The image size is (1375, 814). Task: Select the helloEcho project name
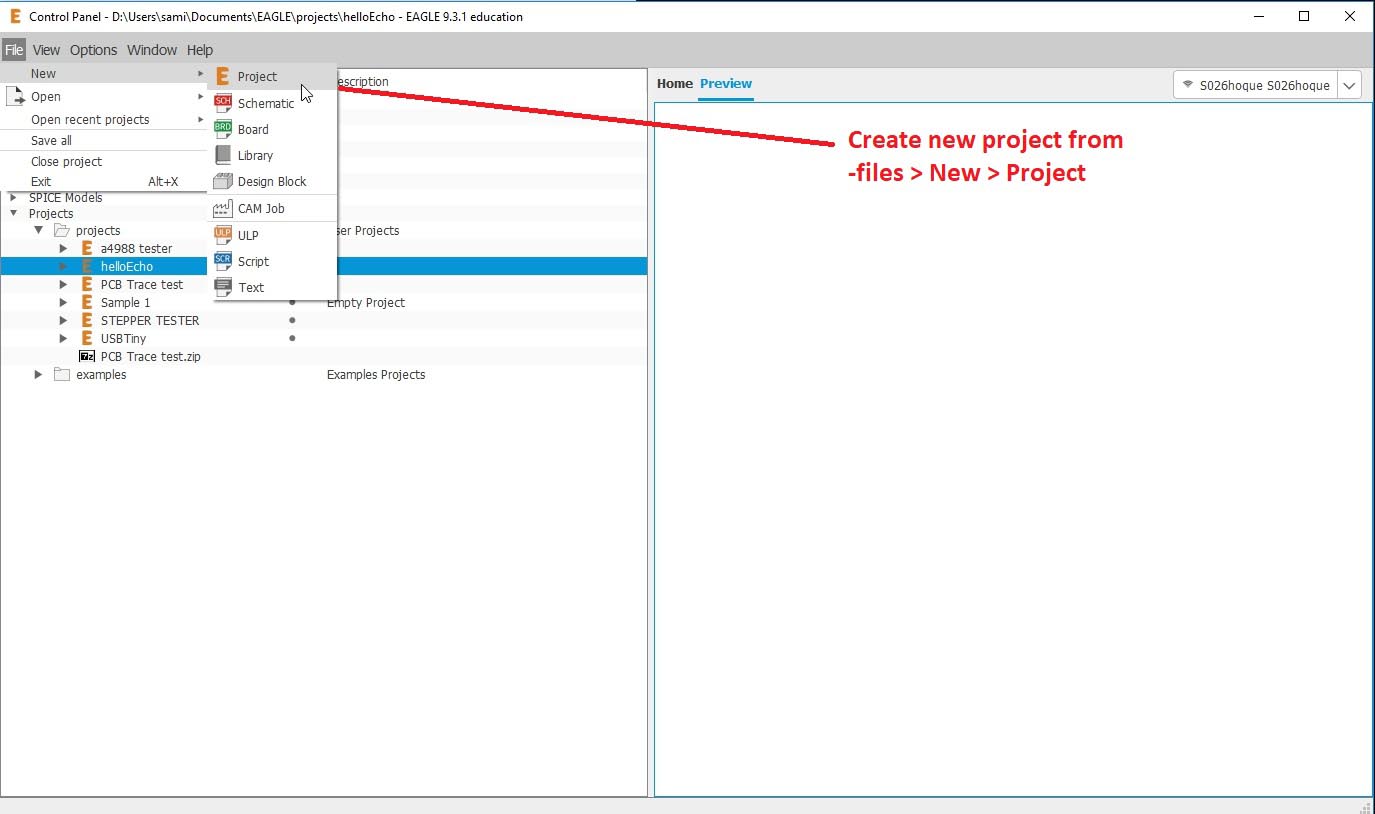[x=127, y=267]
